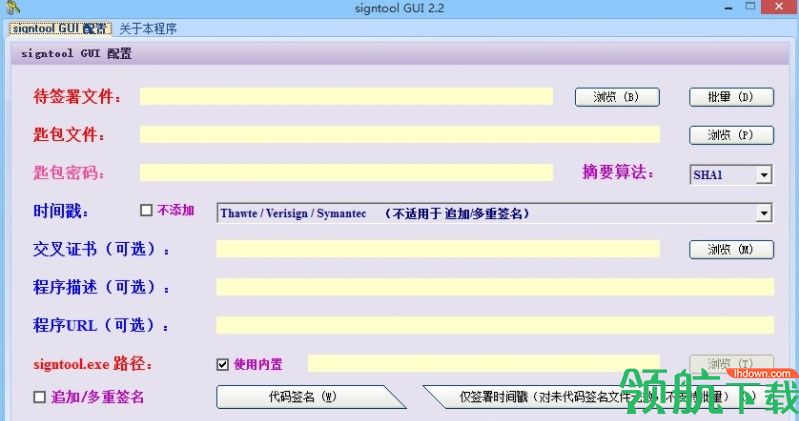
Task: Focus the 匙包文件 input field
Action: point(400,135)
